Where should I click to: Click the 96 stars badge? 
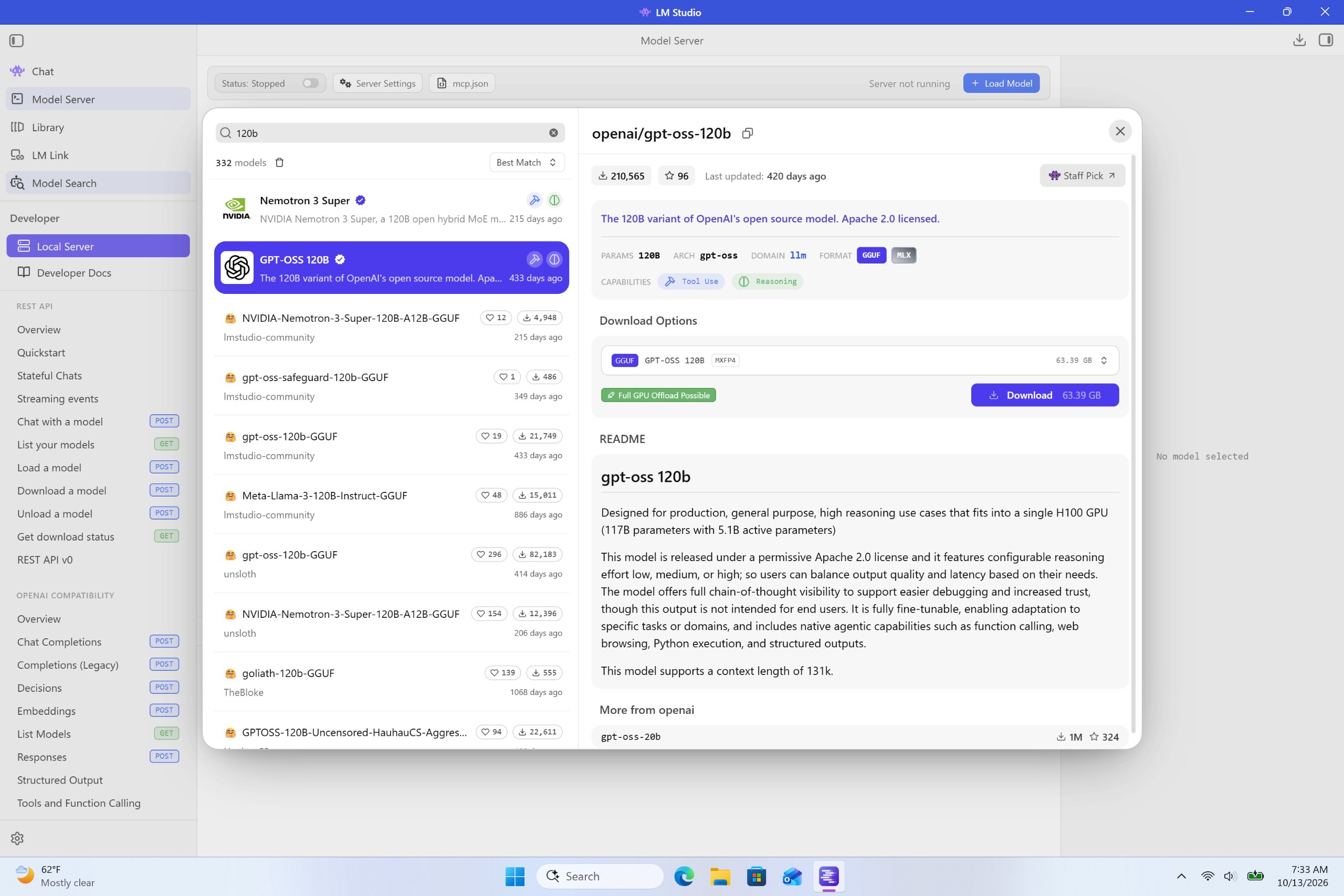click(677, 176)
